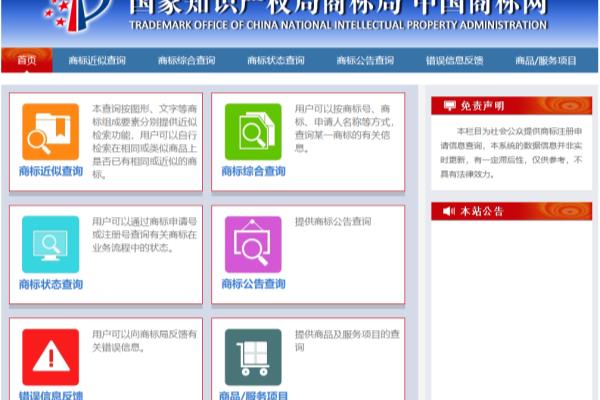Open 商标状态查询 in the navigation bar
Image resolution: width=600 pixels, height=400 pixels.
(x=276, y=60)
